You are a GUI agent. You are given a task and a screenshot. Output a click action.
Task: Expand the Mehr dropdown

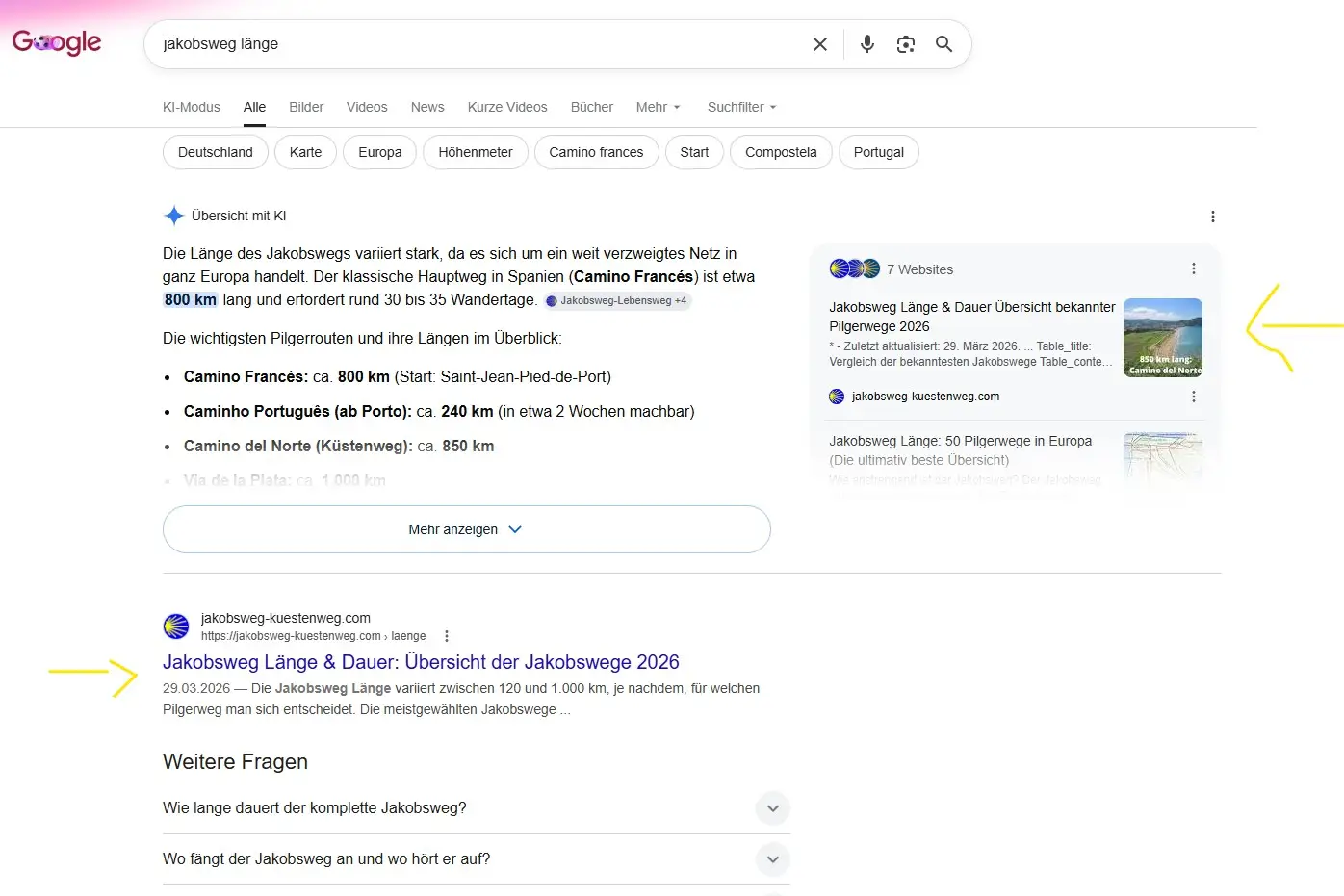pyautogui.click(x=659, y=107)
